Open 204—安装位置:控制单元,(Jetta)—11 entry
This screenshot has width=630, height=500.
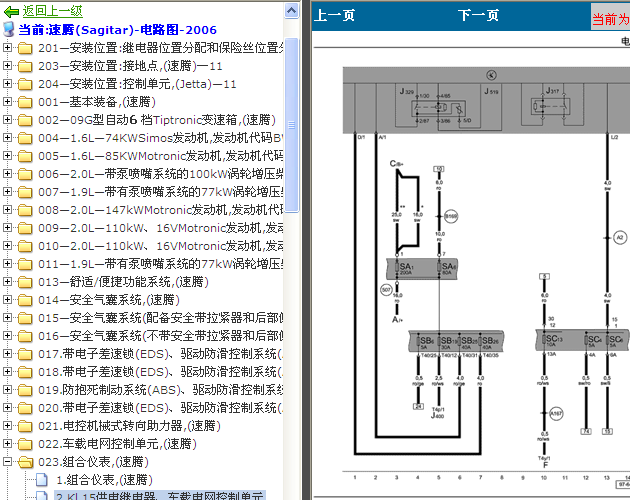click(137, 84)
